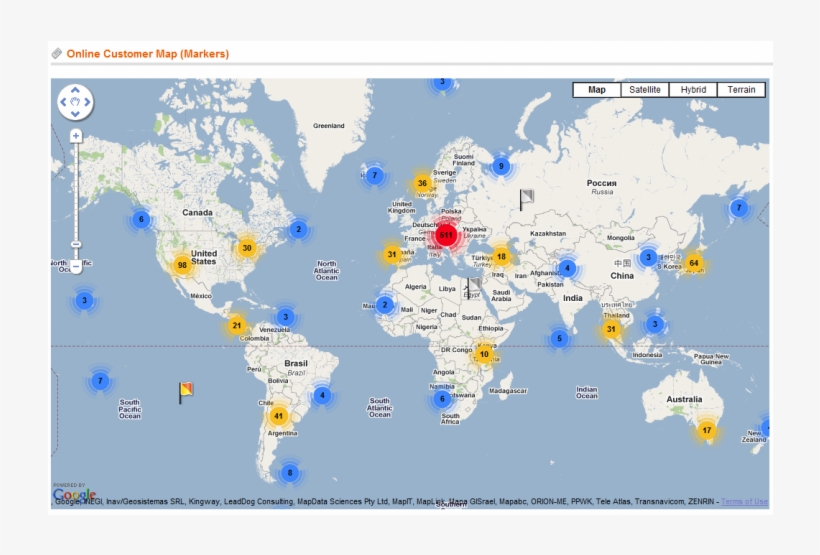The width and height of the screenshot is (820, 555).
Task: Open the 36 cluster near Norway
Action: tap(422, 183)
